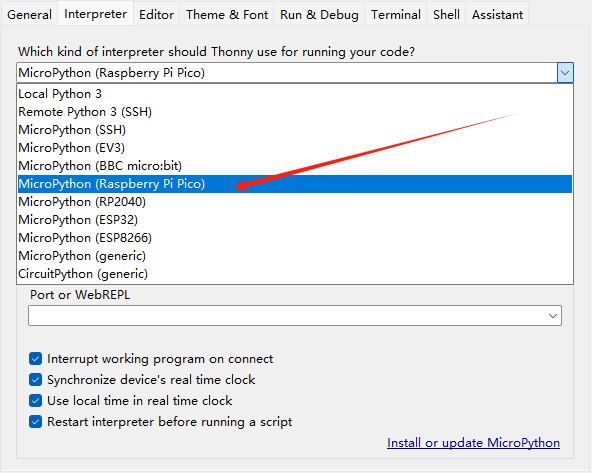Expand the Port or WebREPL dropdown
The height and width of the screenshot is (473, 592).
(x=553, y=316)
